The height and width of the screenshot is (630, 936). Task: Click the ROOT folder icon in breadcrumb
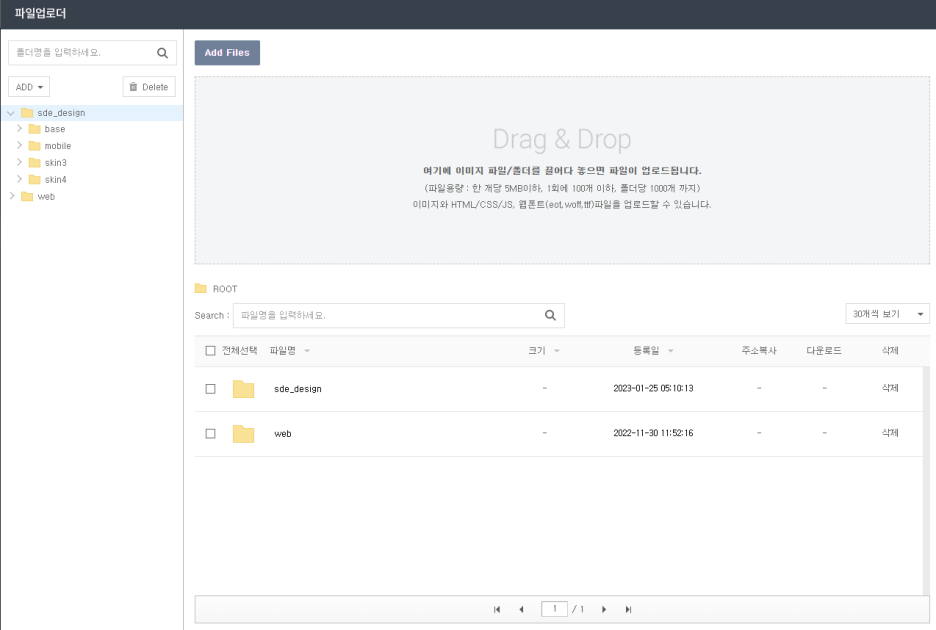tap(201, 288)
